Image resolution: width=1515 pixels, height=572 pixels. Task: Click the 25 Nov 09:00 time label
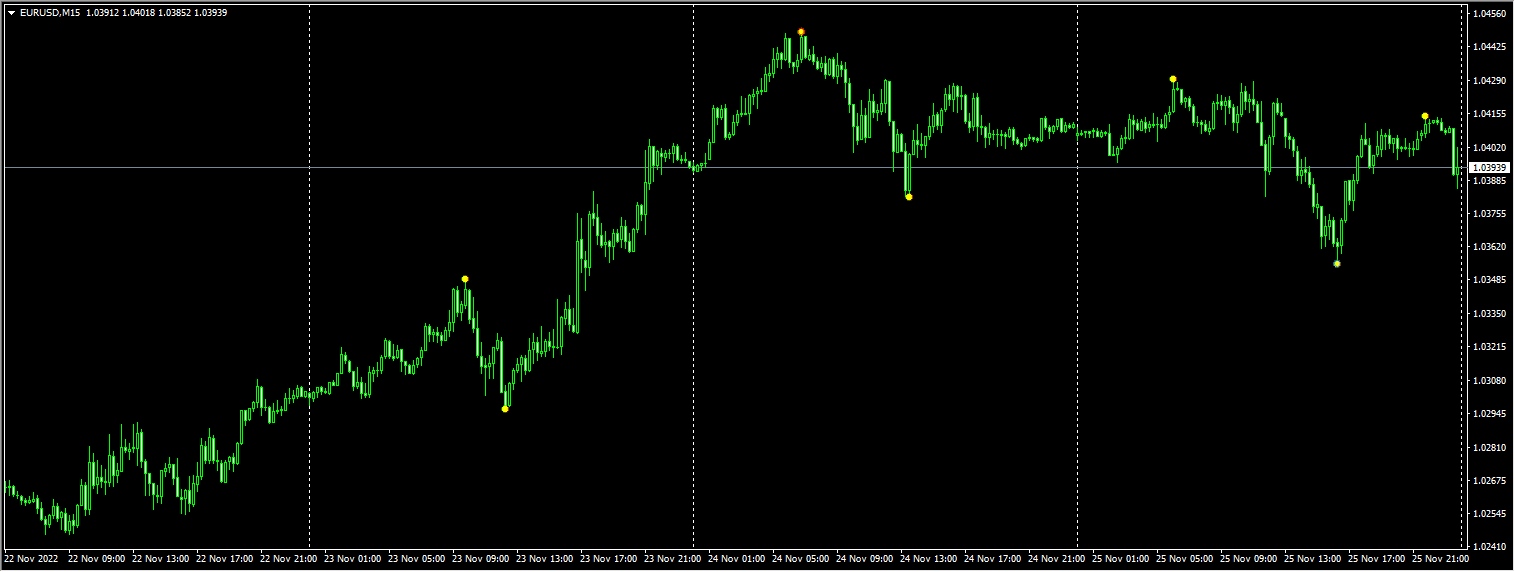[x=1249, y=559]
